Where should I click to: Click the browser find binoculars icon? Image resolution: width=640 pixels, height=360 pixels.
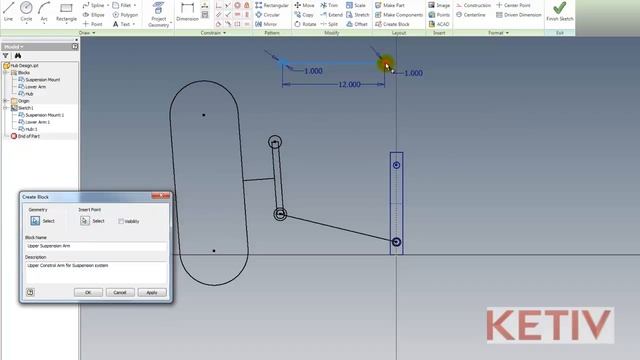(18, 56)
